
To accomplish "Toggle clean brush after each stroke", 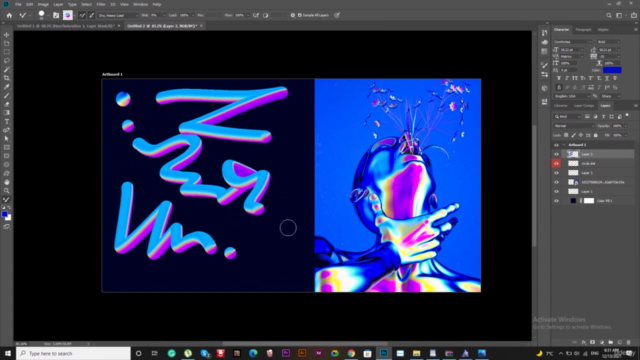I will (91, 15).
